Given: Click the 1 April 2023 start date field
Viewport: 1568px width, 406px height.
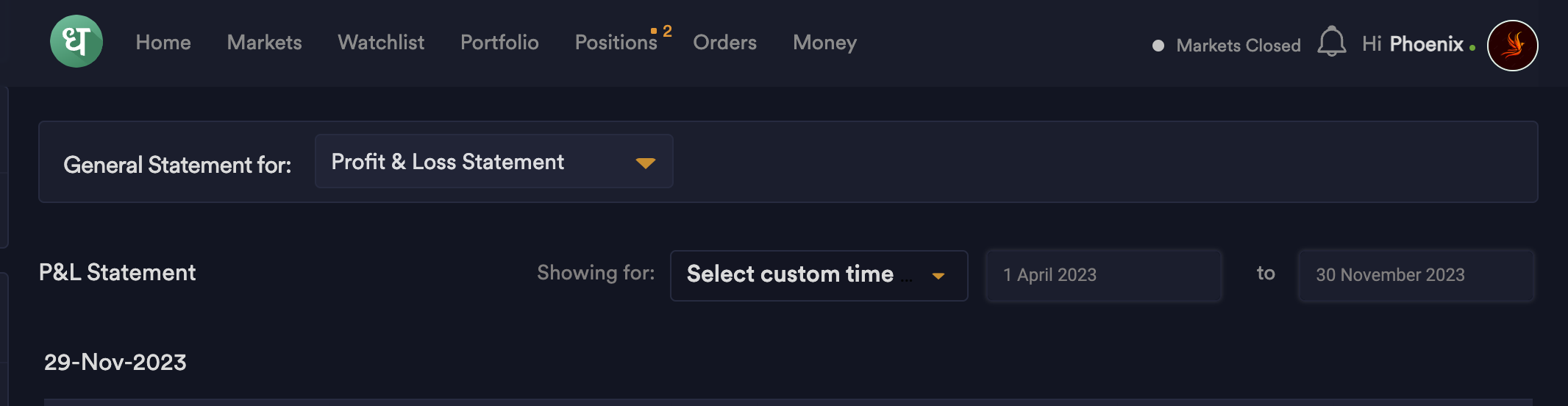Looking at the screenshot, I should click(x=1103, y=275).
